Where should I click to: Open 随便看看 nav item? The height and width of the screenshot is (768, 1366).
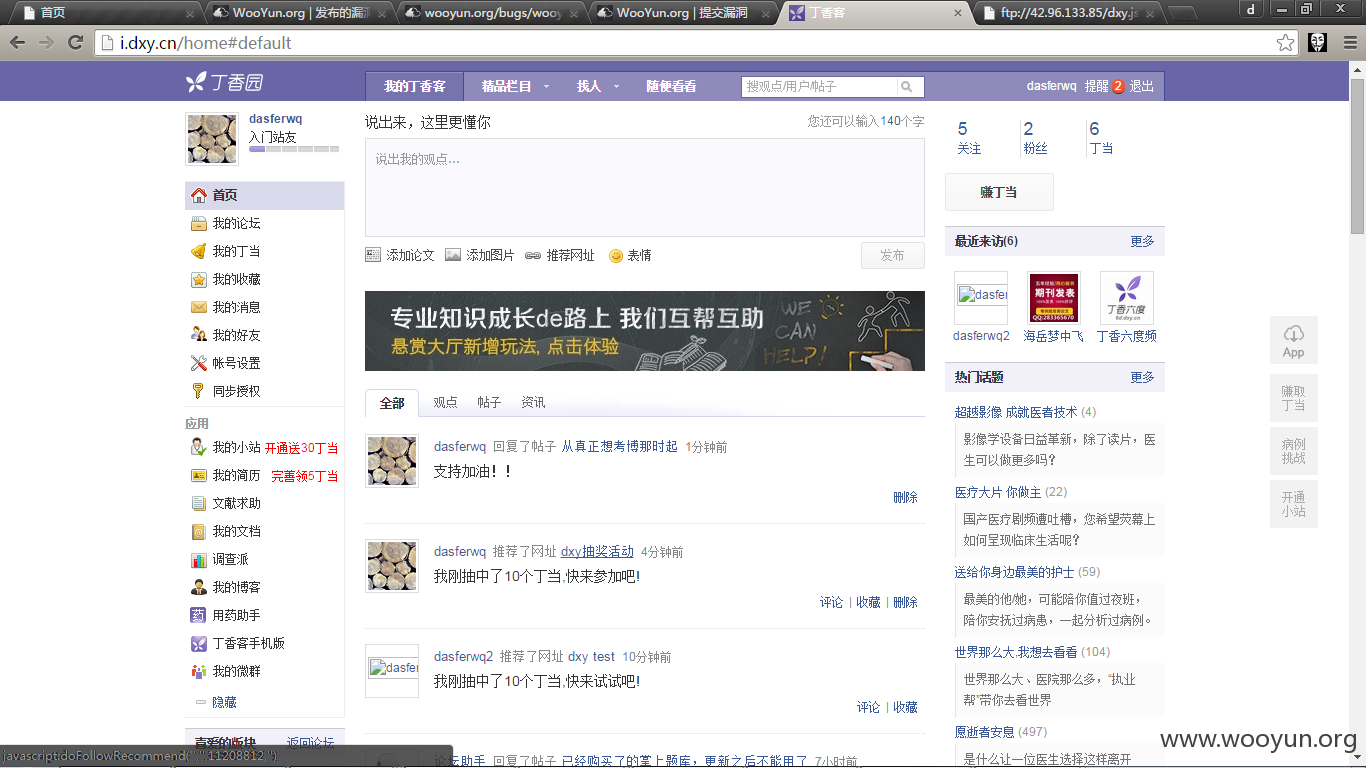[671, 86]
